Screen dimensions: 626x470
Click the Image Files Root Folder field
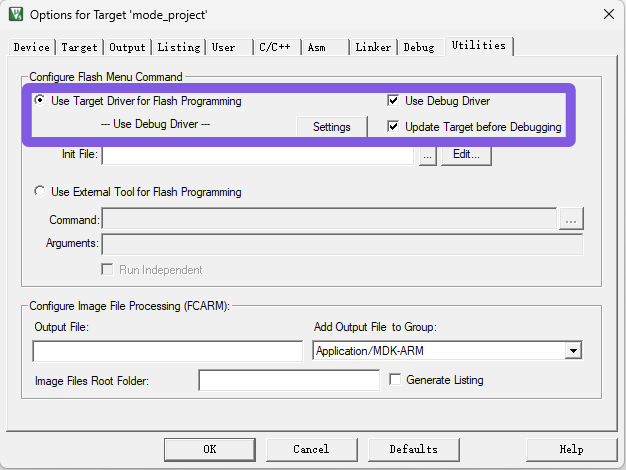pos(289,381)
